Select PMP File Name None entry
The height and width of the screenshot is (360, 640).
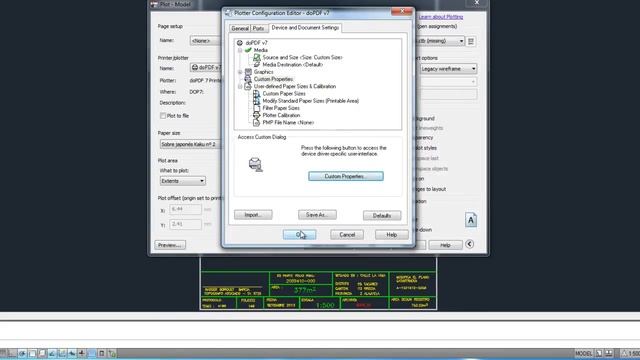288,122
